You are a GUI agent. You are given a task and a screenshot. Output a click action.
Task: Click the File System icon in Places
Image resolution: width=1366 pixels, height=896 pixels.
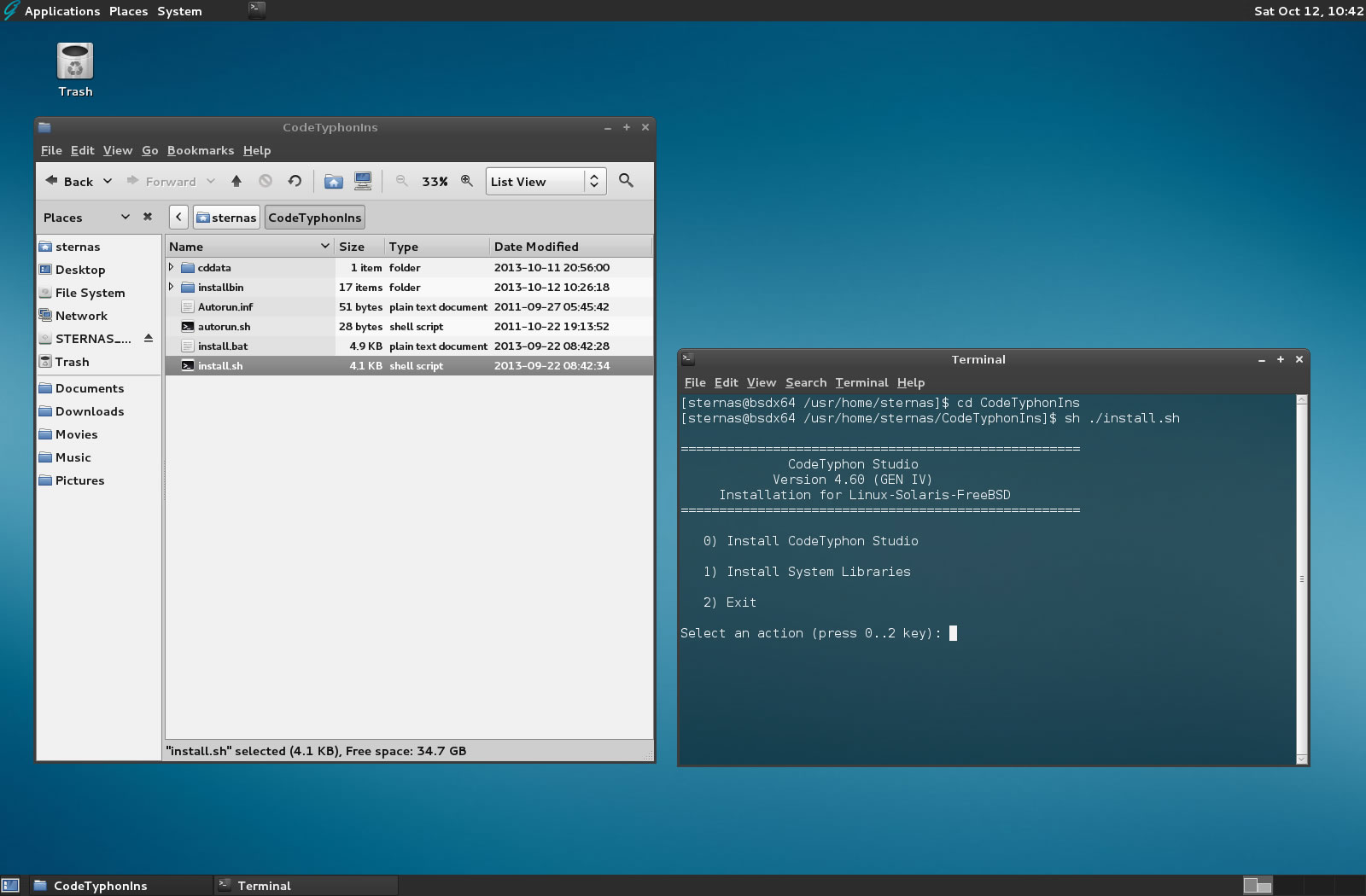point(45,293)
